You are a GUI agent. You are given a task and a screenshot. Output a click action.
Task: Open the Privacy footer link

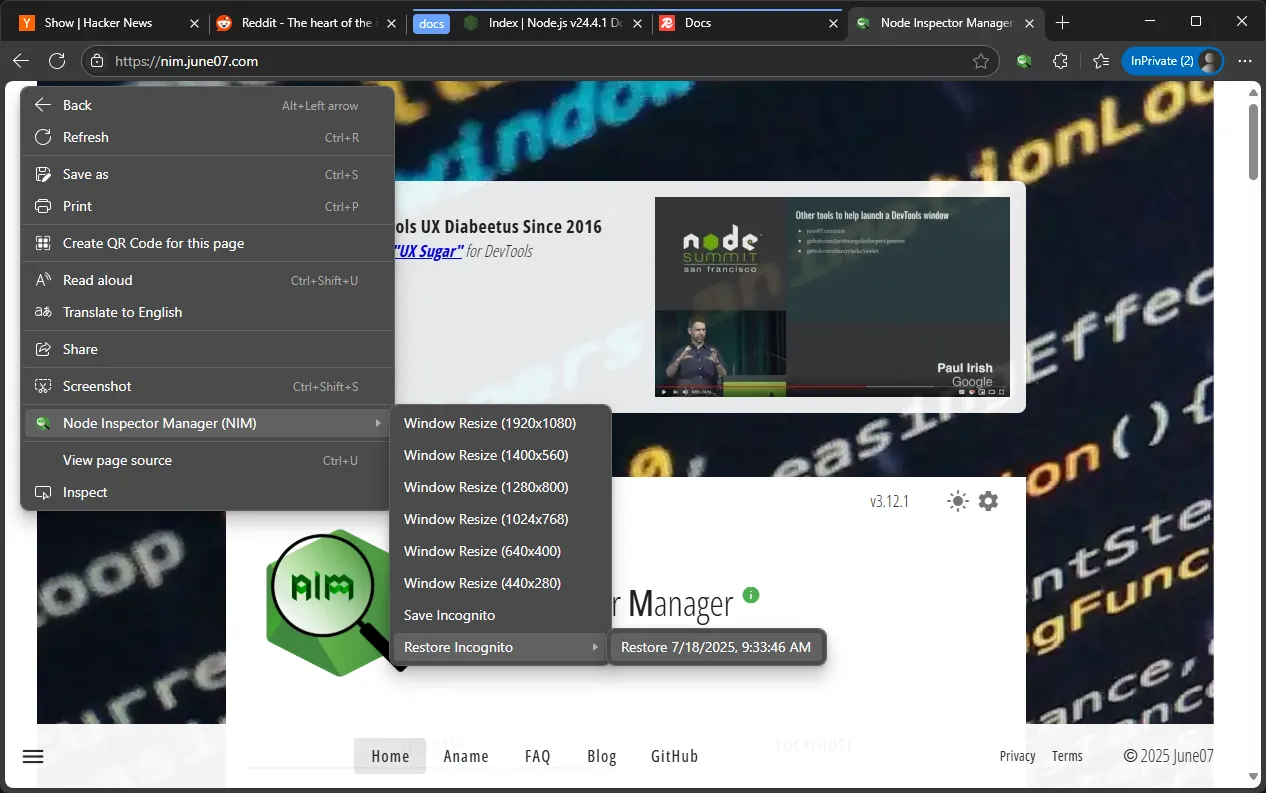click(1017, 756)
